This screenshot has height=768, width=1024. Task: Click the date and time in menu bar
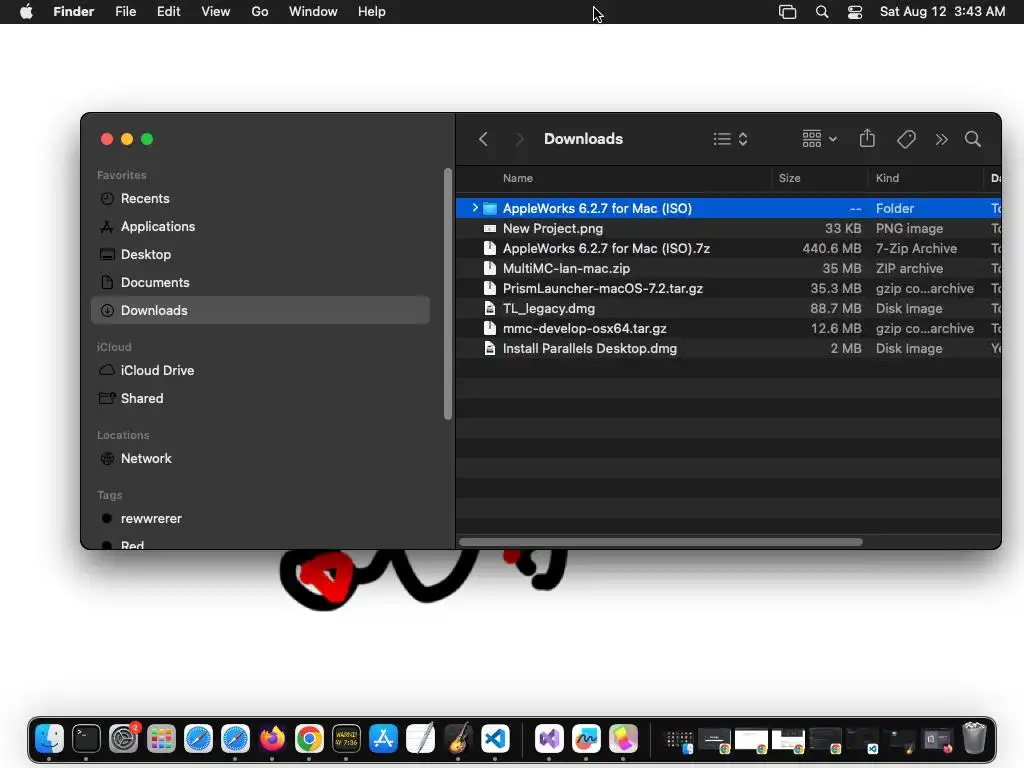coord(942,12)
